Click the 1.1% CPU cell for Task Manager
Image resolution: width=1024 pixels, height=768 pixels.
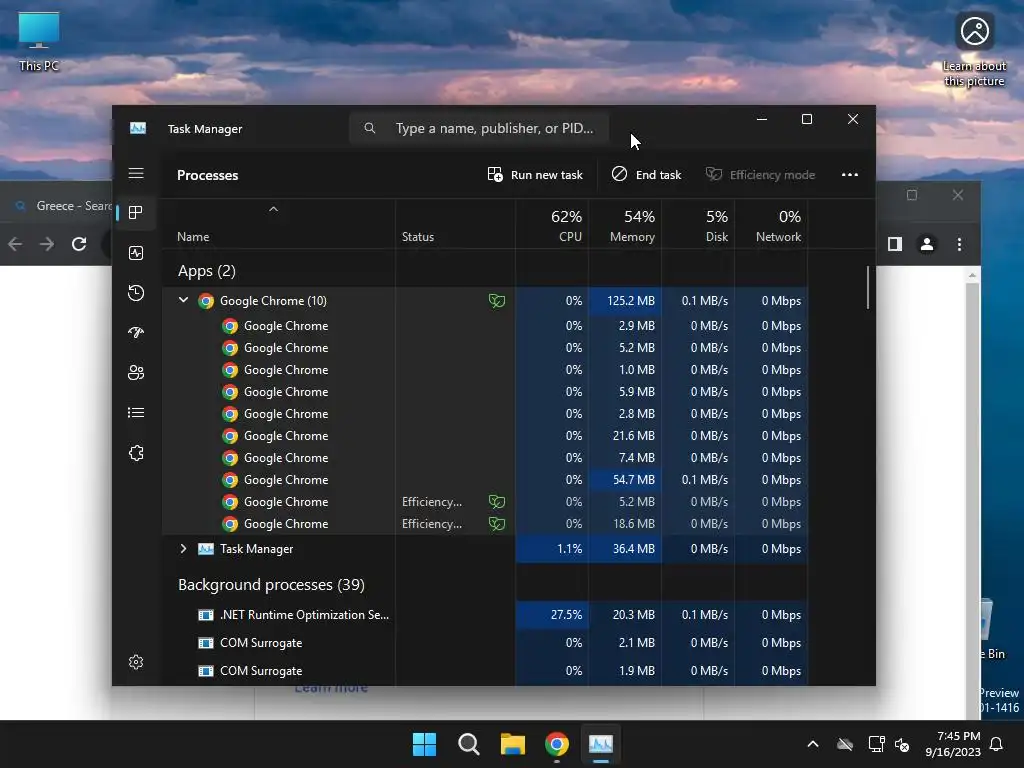coord(552,549)
